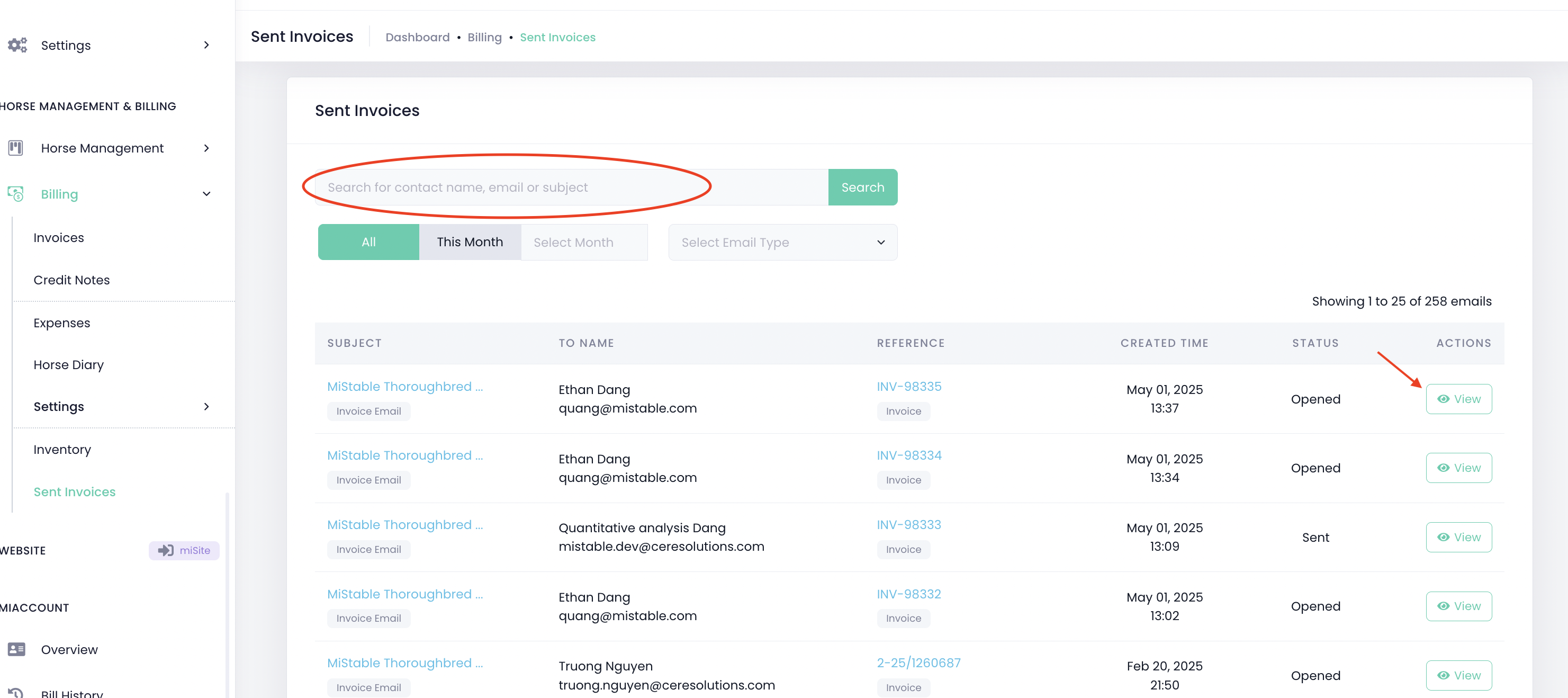Go to Billing breadcrumb link
The height and width of the screenshot is (698, 1568).
[484, 37]
